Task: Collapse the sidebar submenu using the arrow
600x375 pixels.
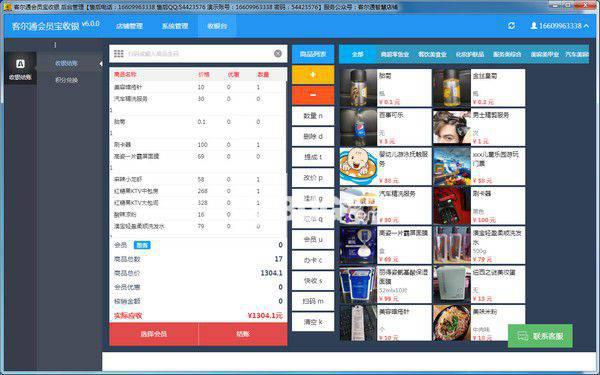Action: (101, 64)
